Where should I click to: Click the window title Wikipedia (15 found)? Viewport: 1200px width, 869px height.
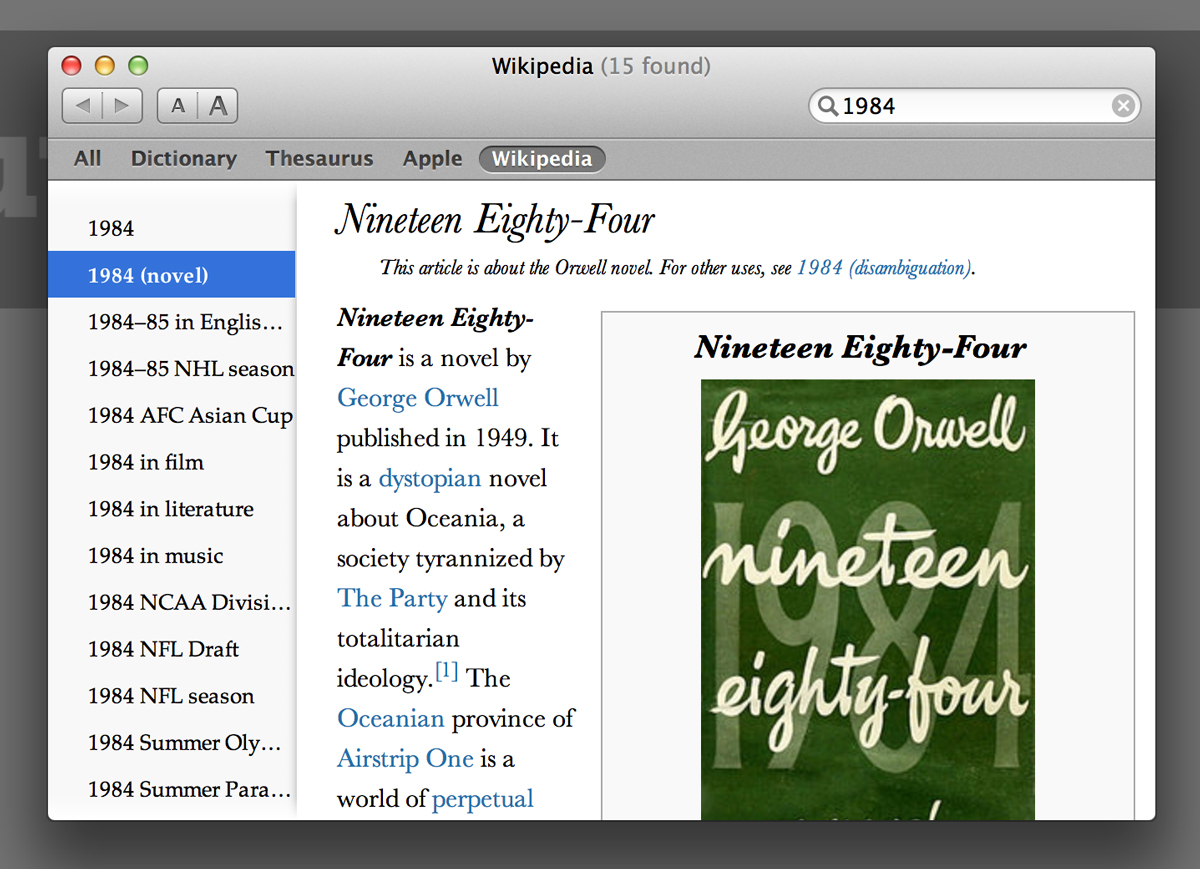[601, 66]
